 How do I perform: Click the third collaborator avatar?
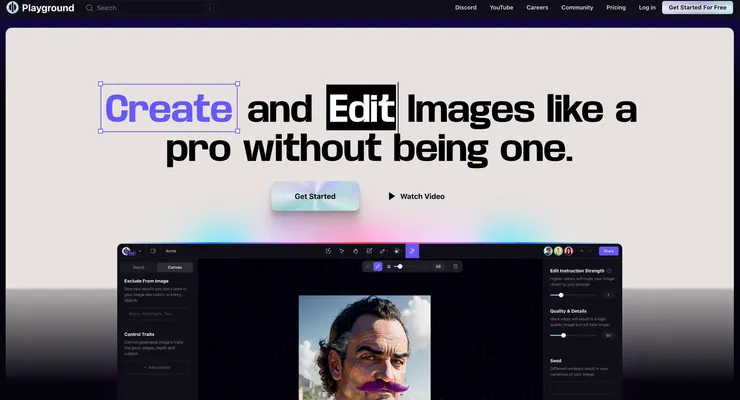tap(569, 251)
